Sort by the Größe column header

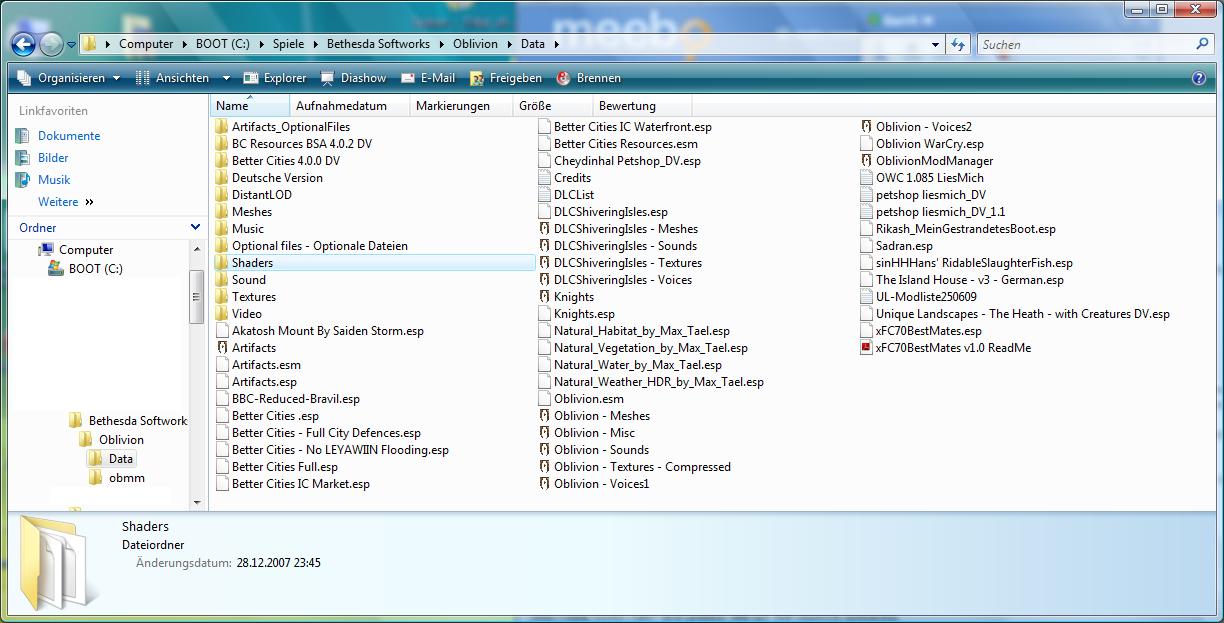535,106
